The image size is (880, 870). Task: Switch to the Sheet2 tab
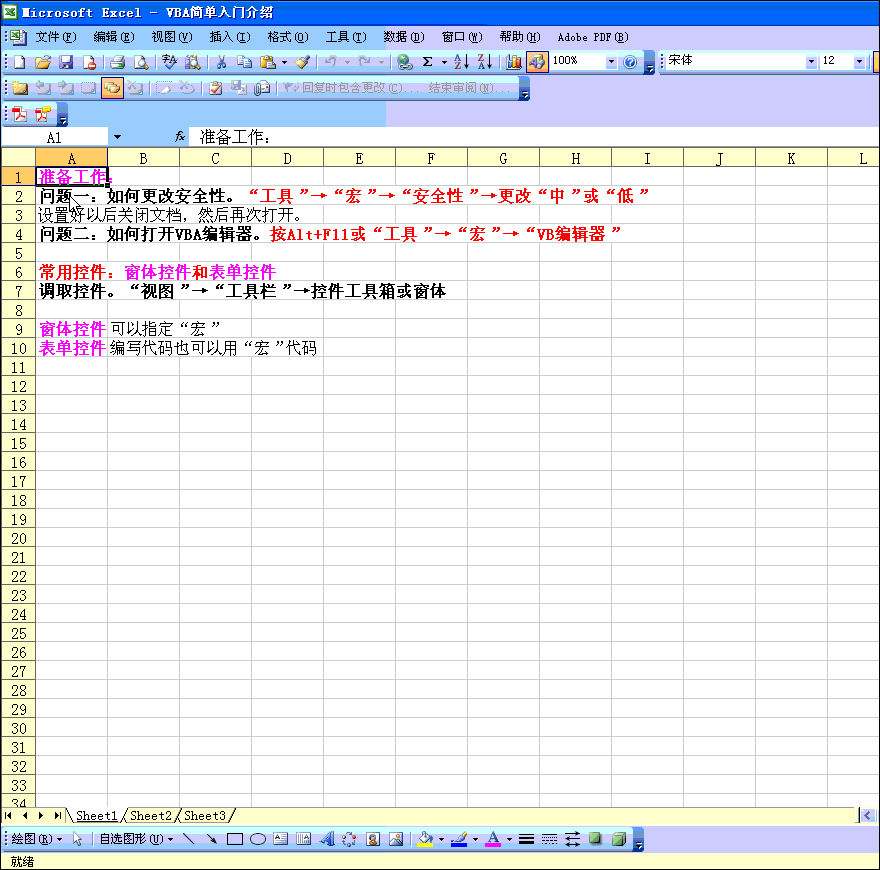tap(151, 816)
